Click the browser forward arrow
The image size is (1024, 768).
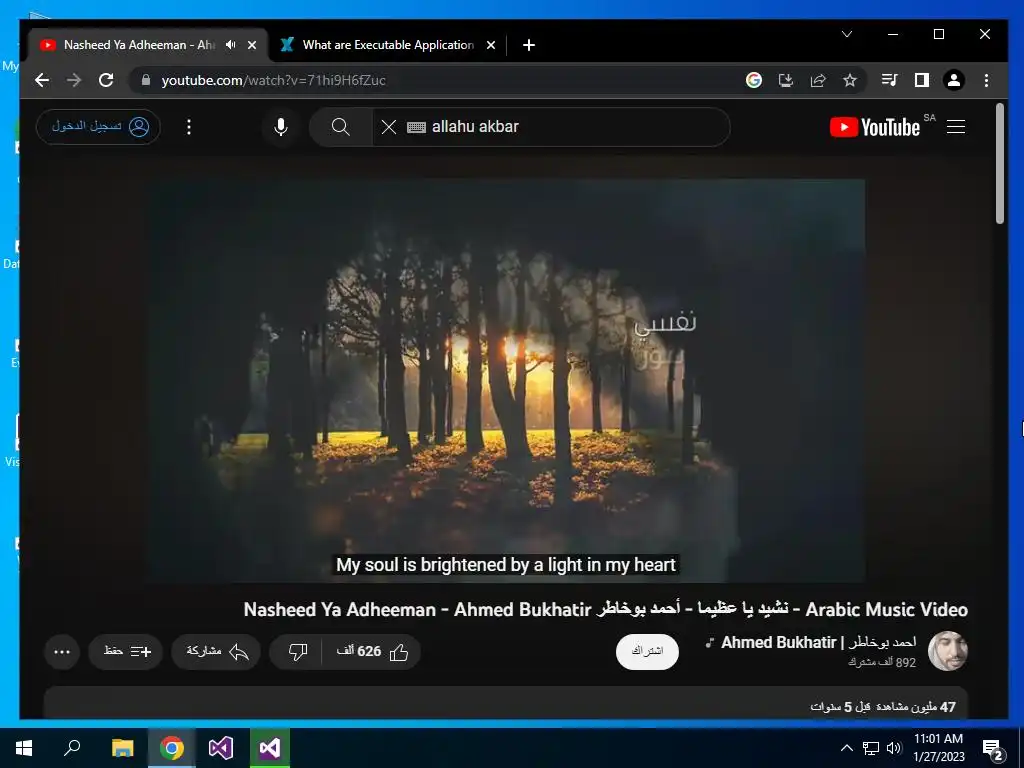(x=74, y=80)
